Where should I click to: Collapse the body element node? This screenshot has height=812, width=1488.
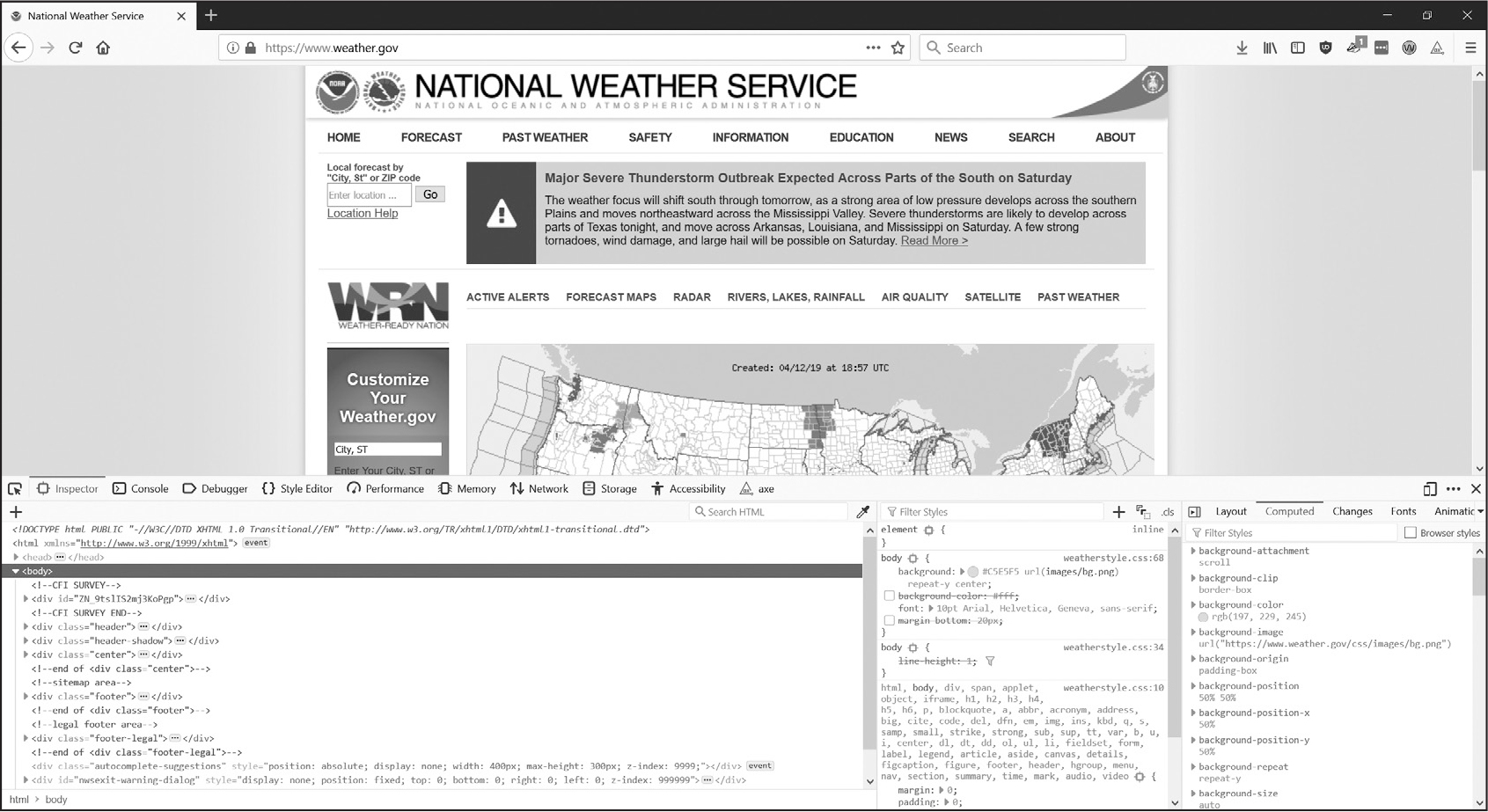(x=15, y=571)
